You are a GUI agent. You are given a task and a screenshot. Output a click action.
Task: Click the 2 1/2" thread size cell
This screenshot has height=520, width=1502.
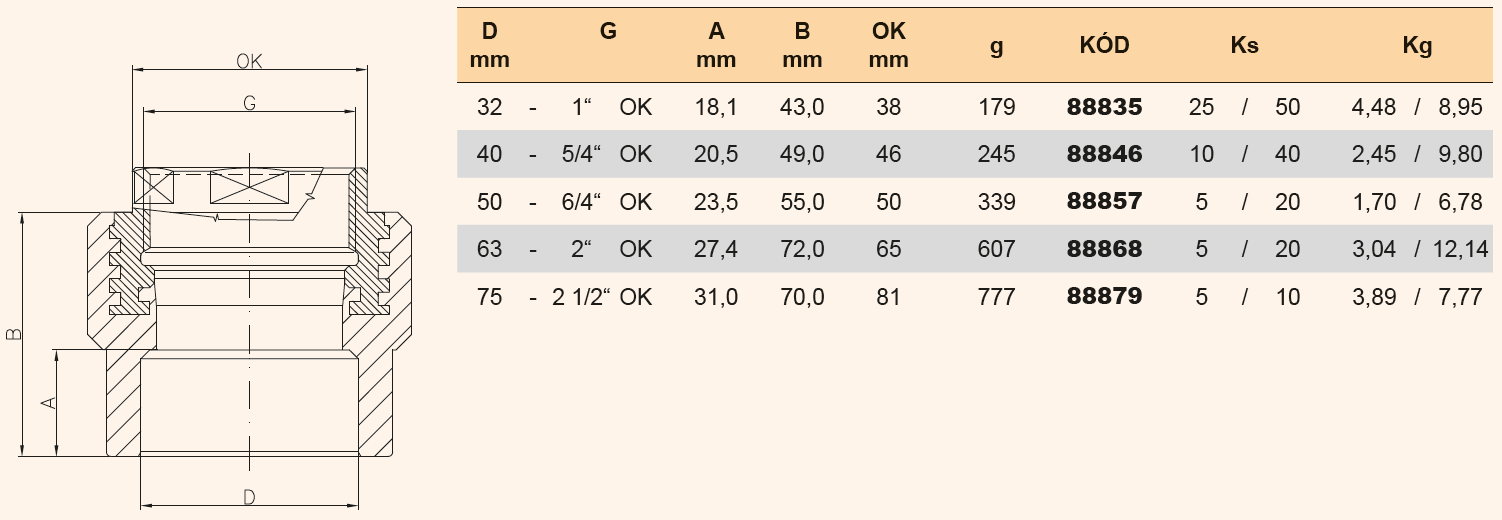pos(581,296)
